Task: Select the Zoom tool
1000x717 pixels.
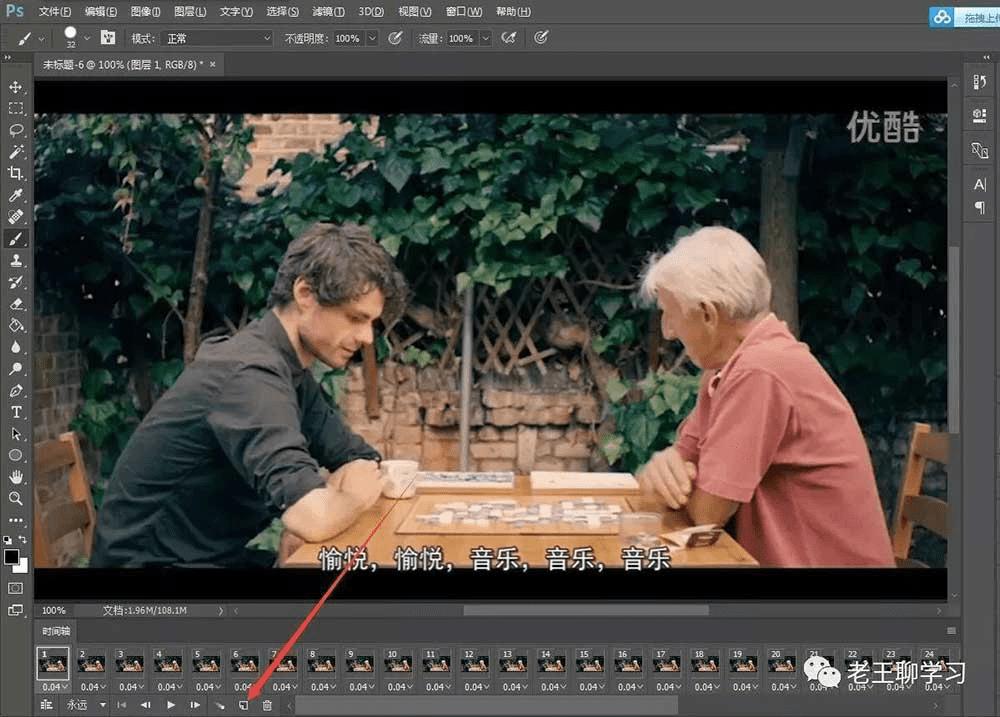Action: point(16,499)
